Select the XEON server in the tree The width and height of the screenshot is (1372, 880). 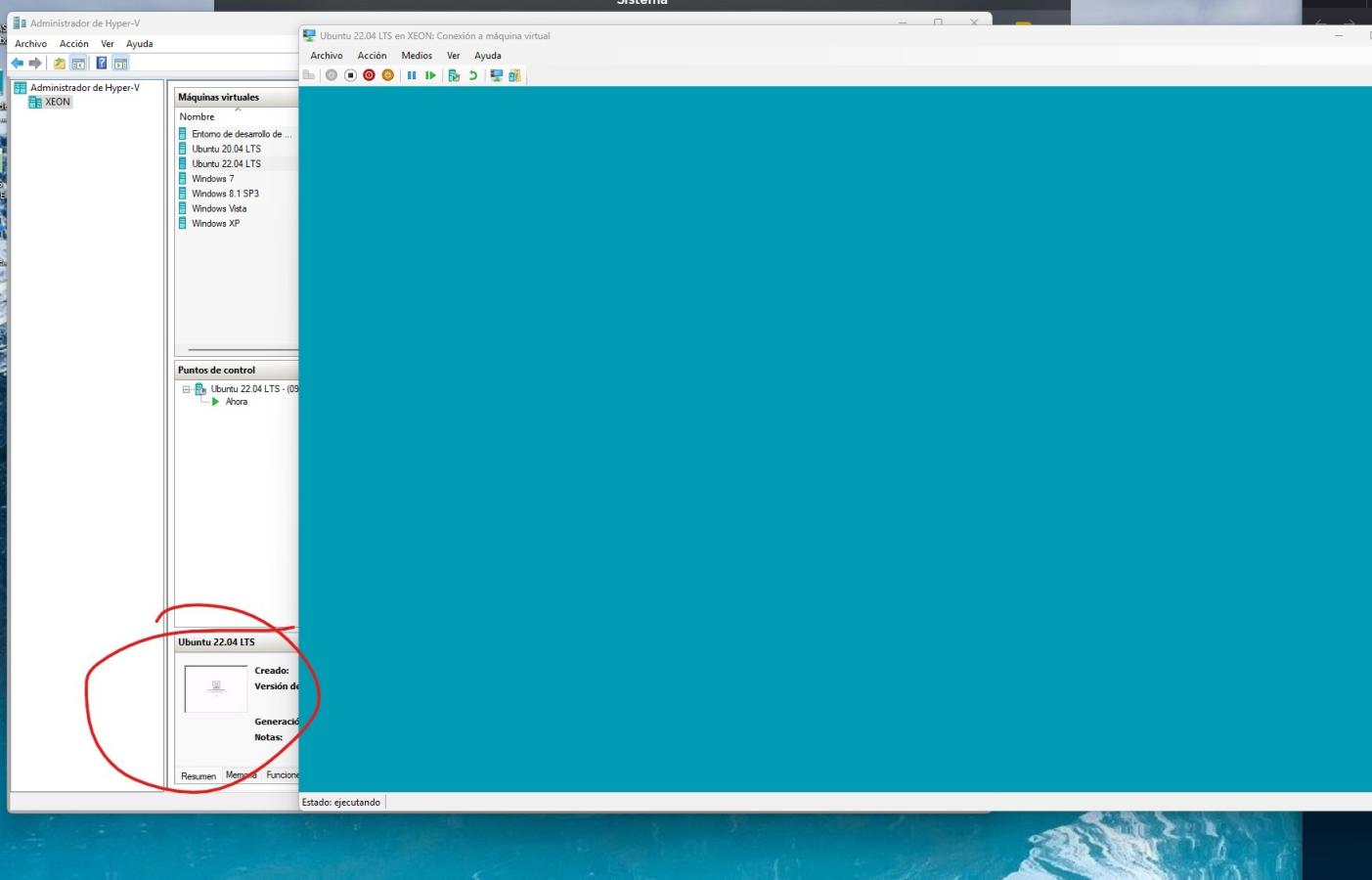57,102
